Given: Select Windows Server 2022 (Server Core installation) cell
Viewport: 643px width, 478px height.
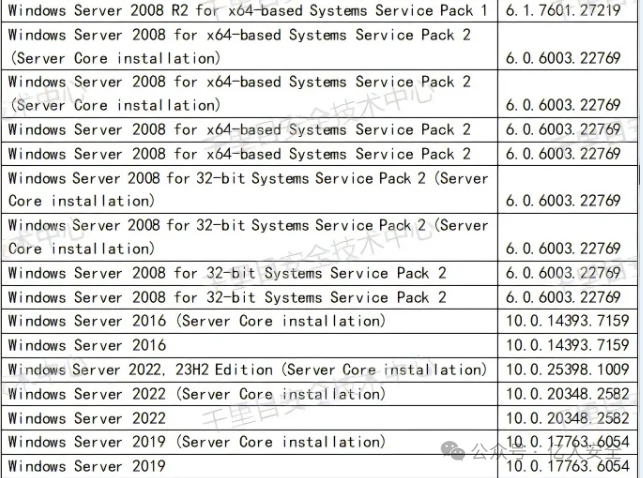Looking at the screenshot, I should (x=249, y=394).
